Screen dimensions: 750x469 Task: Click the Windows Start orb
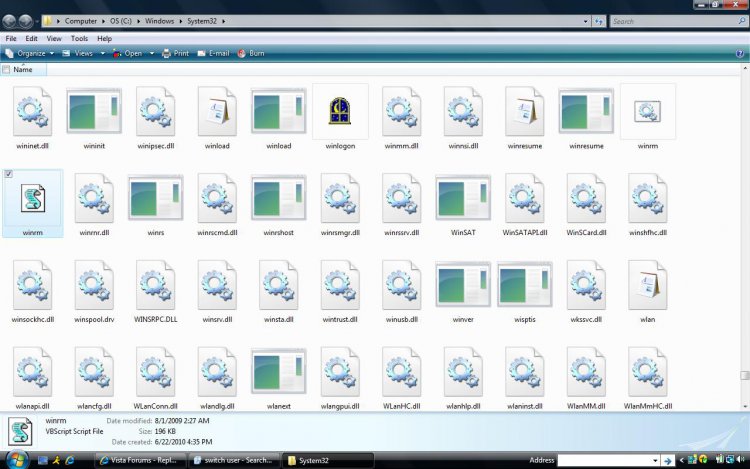(x=14, y=459)
